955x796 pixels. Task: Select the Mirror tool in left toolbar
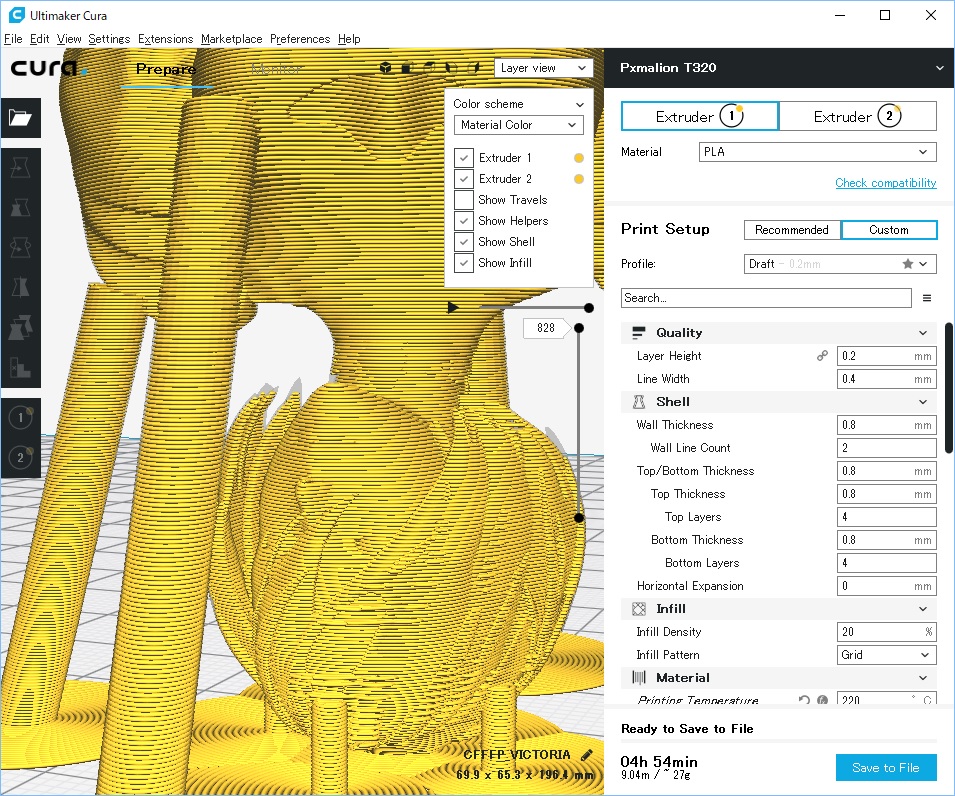(20, 287)
